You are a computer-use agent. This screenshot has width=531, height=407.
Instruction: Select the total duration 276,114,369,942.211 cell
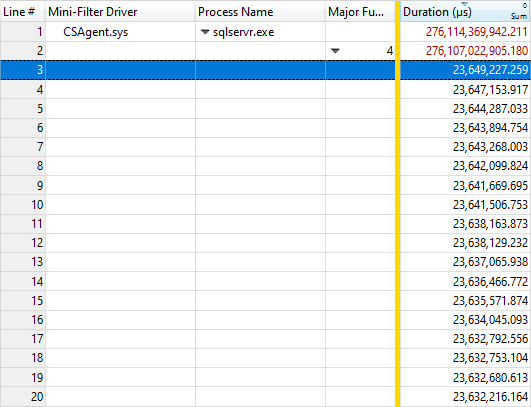476,32
